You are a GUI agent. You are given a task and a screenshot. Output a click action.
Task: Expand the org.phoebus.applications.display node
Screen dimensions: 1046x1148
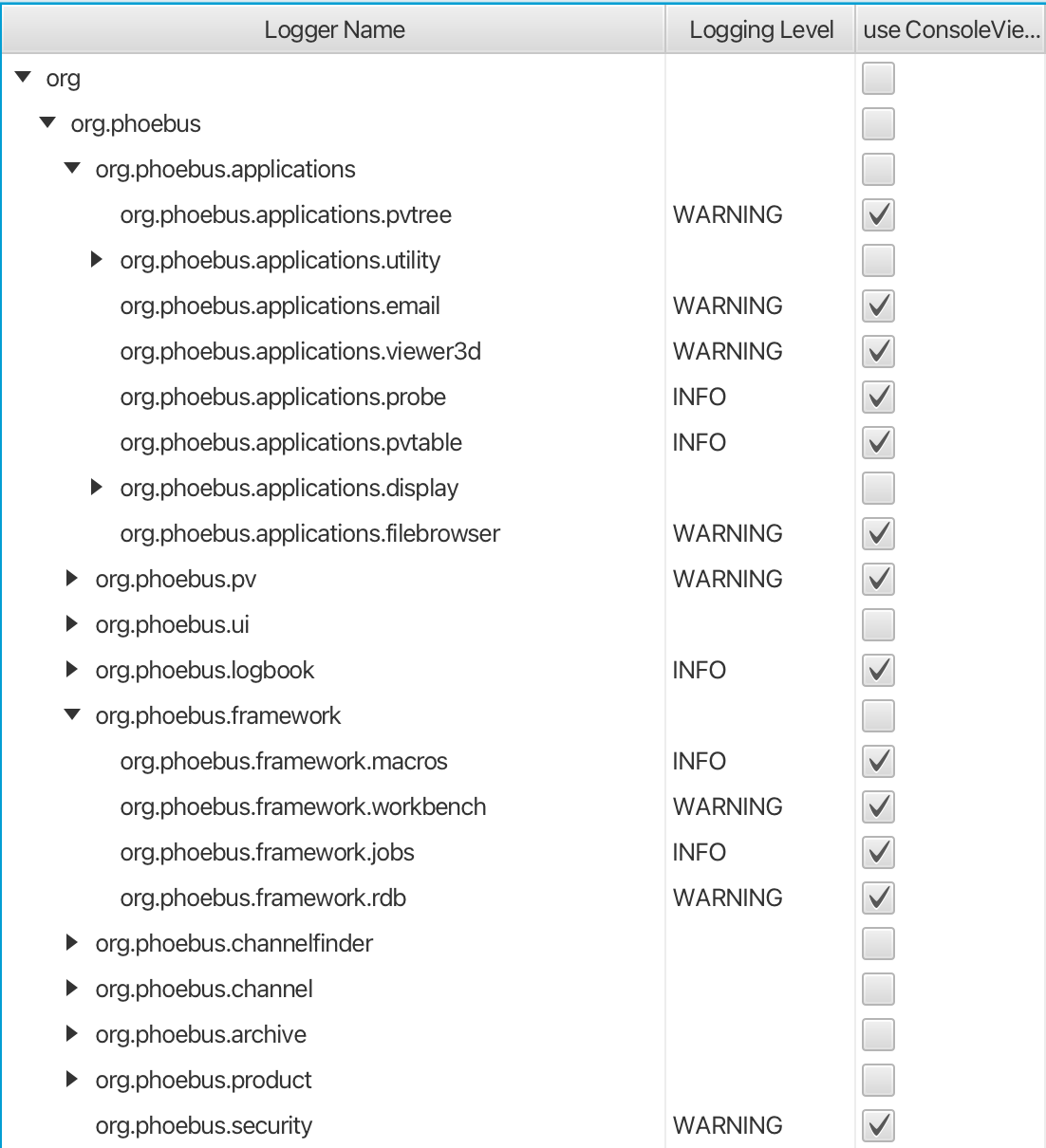(96, 488)
